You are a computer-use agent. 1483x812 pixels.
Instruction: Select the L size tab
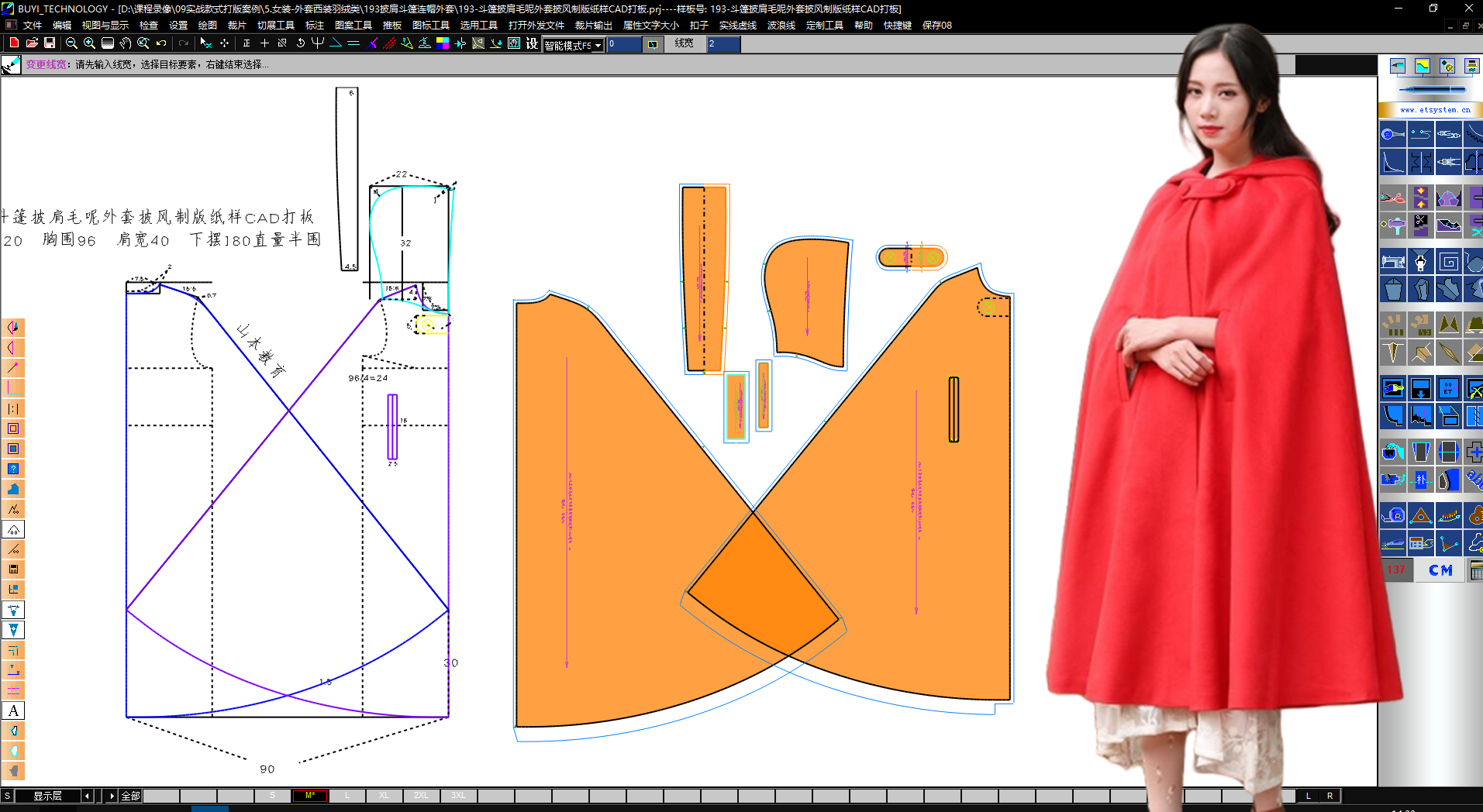[347, 796]
